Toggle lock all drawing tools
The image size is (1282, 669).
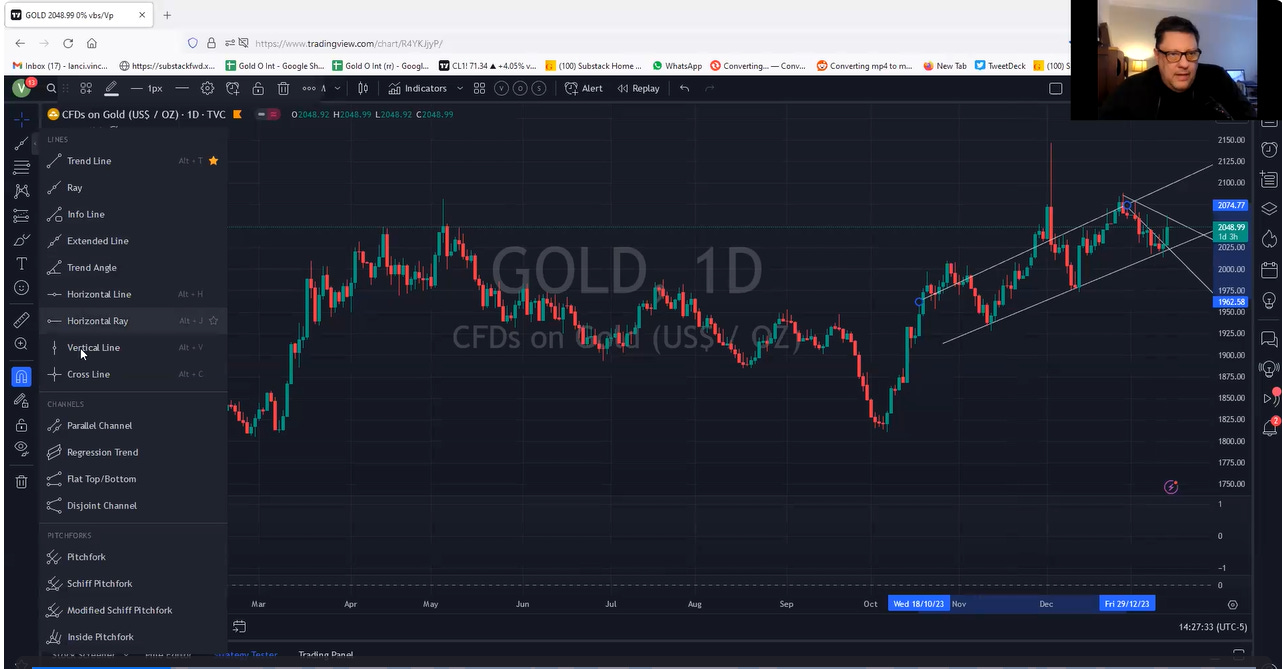pos(21,425)
